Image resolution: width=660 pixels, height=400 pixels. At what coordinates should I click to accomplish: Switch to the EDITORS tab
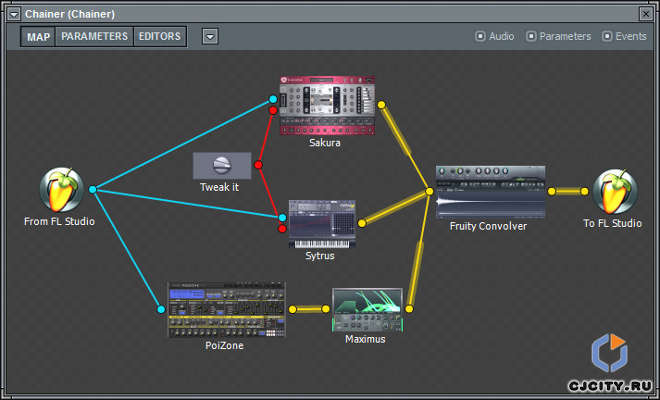pos(160,37)
